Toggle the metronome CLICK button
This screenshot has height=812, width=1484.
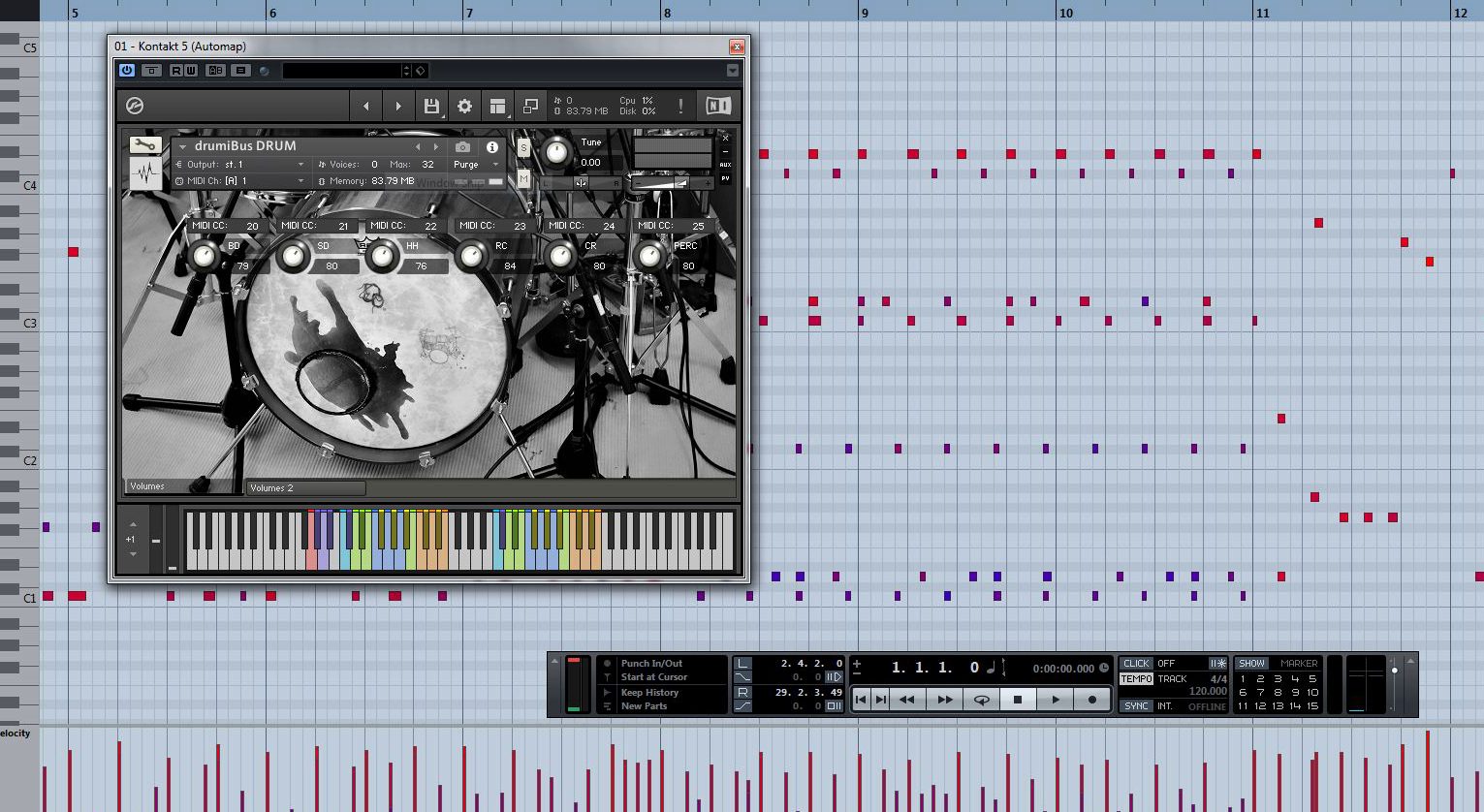(x=1136, y=664)
